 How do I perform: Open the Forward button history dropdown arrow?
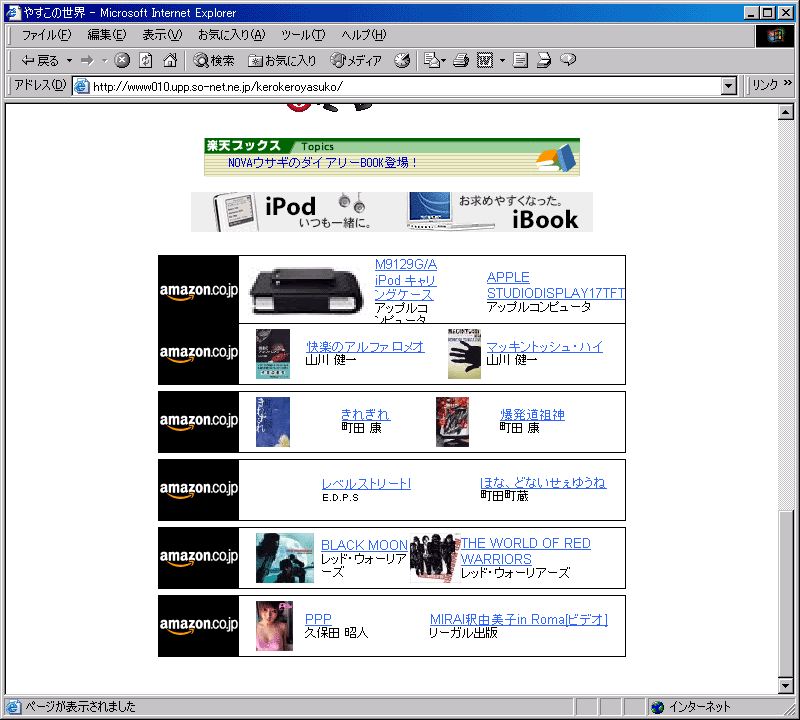tap(105, 61)
